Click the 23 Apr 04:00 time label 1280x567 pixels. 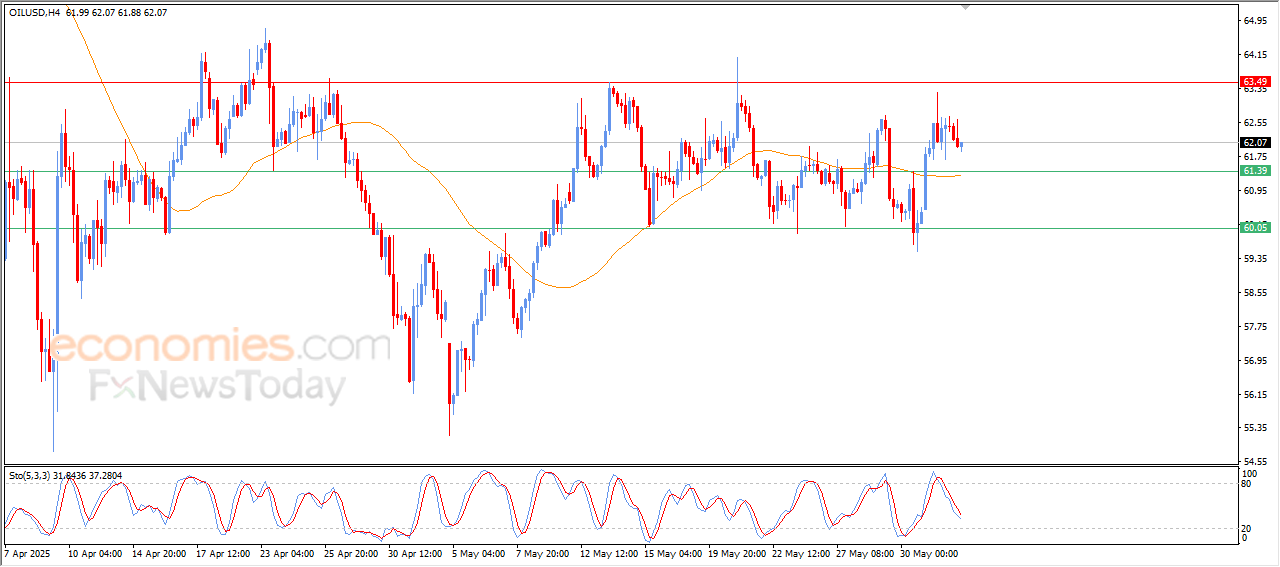pos(288,553)
